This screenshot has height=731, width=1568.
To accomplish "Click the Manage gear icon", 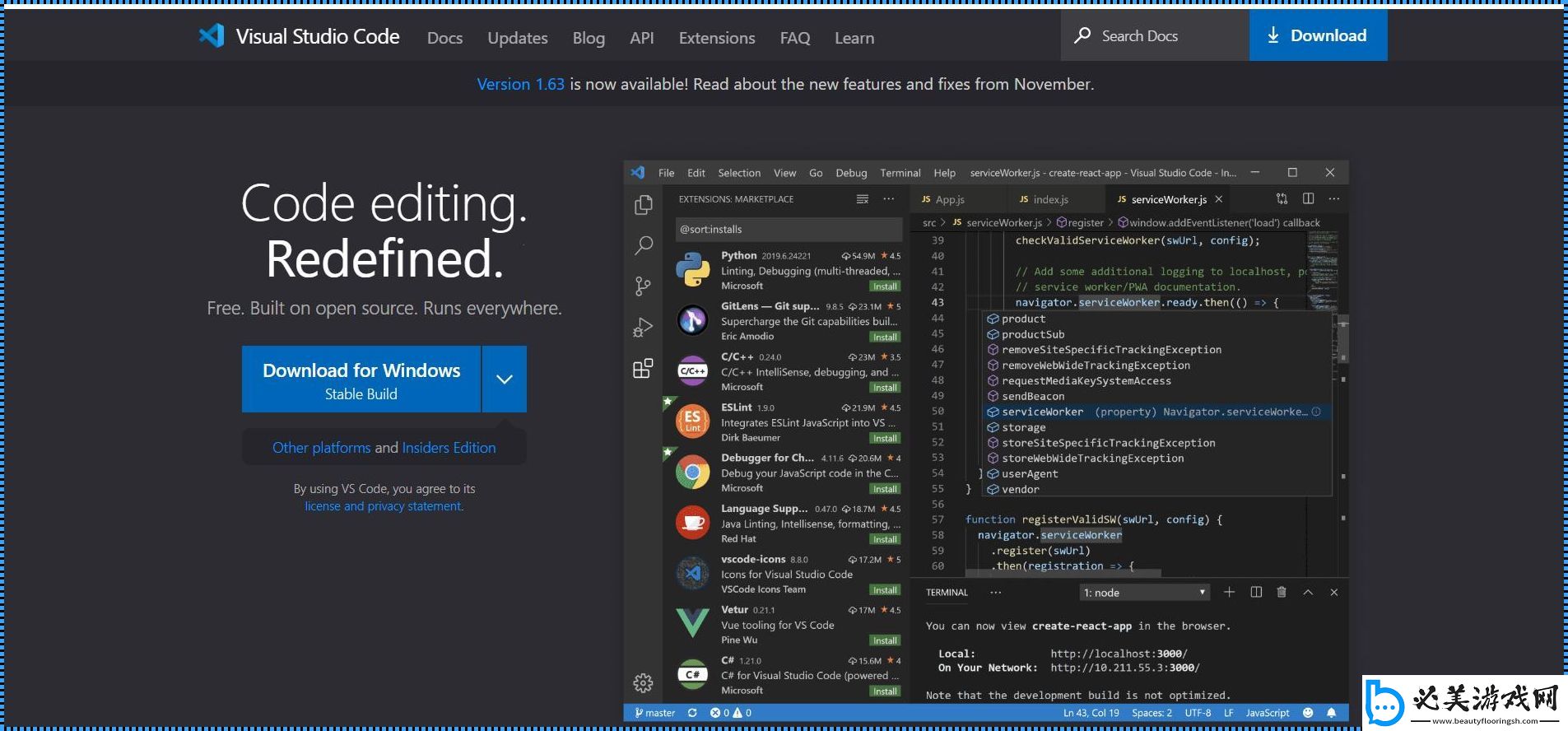I will coord(644,682).
